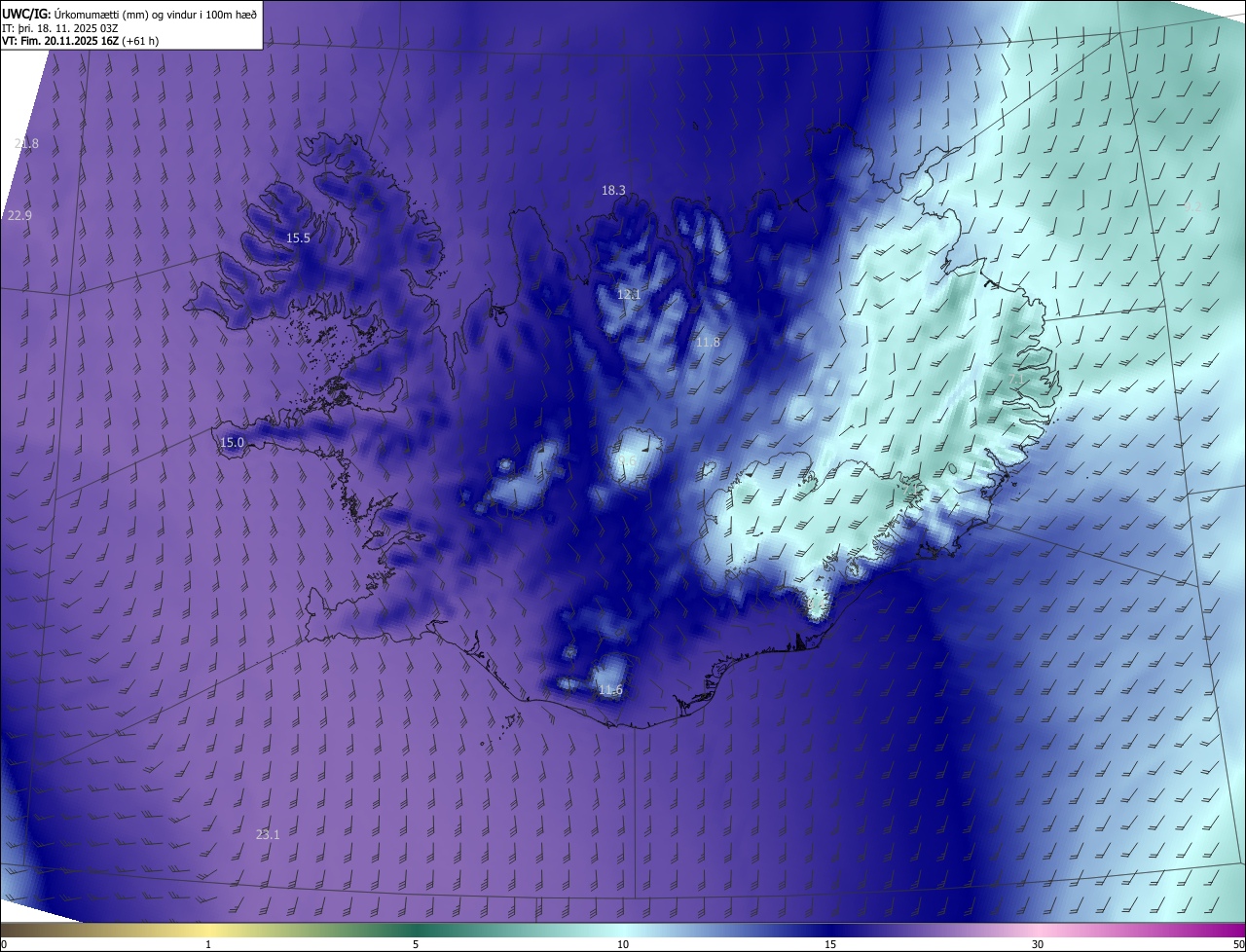Click the colorbar label '1'
Image resolution: width=1246 pixels, height=952 pixels.
pyautogui.click(x=208, y=944)
